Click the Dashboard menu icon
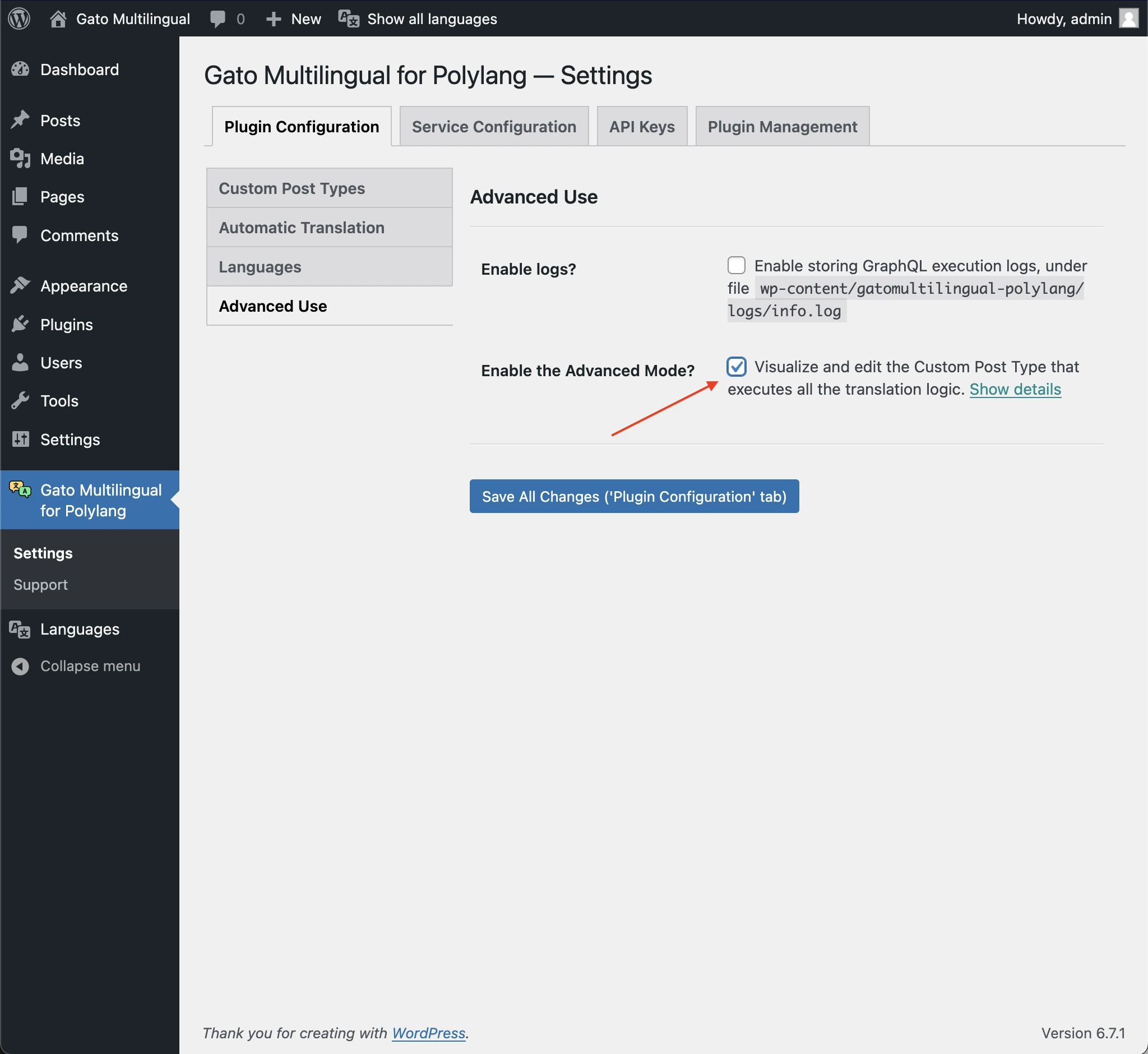 pyautogui.click(x=22, y=69)
